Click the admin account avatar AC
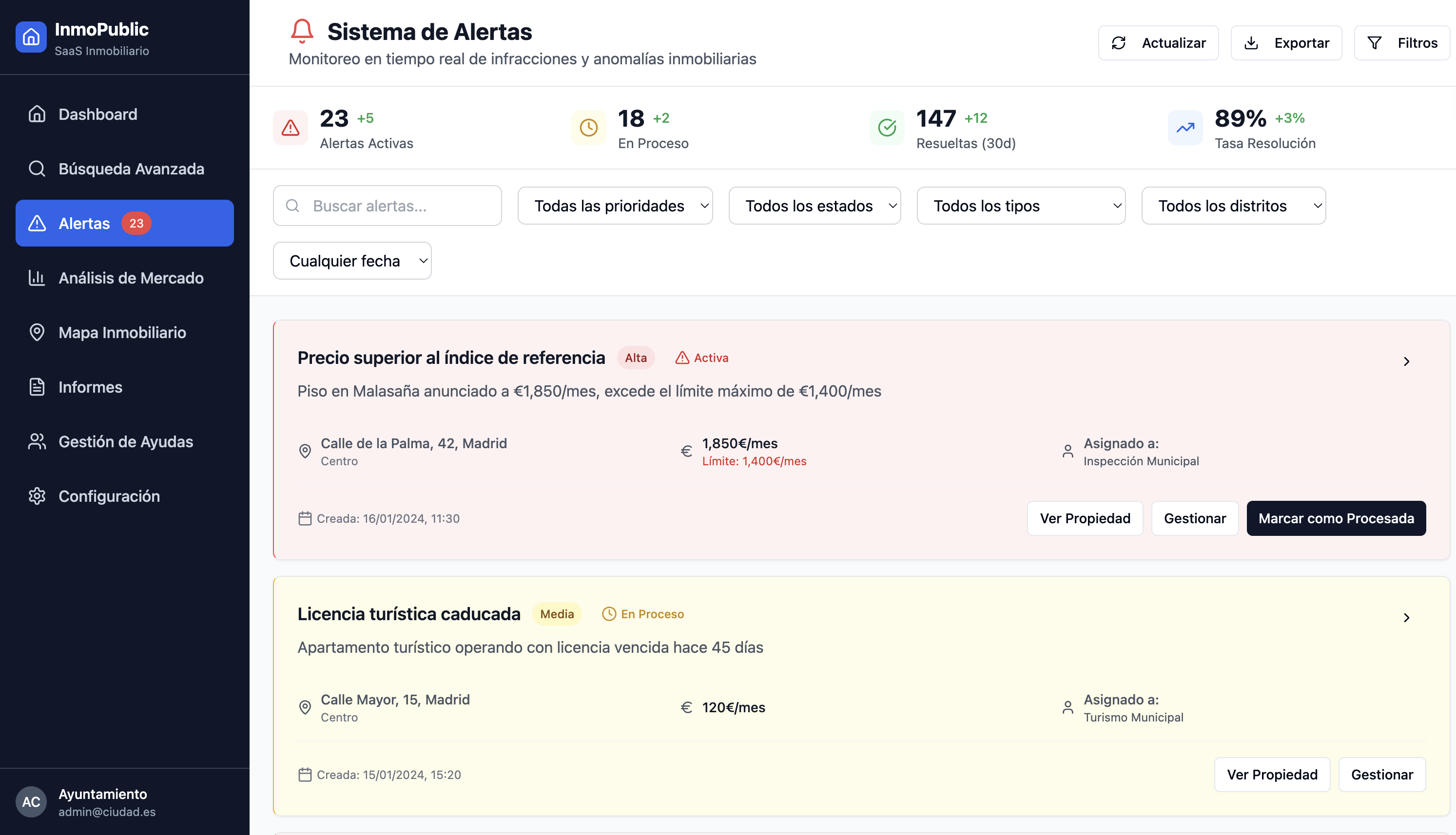This screenshot has width=1456, height=835. coord(32,802)
